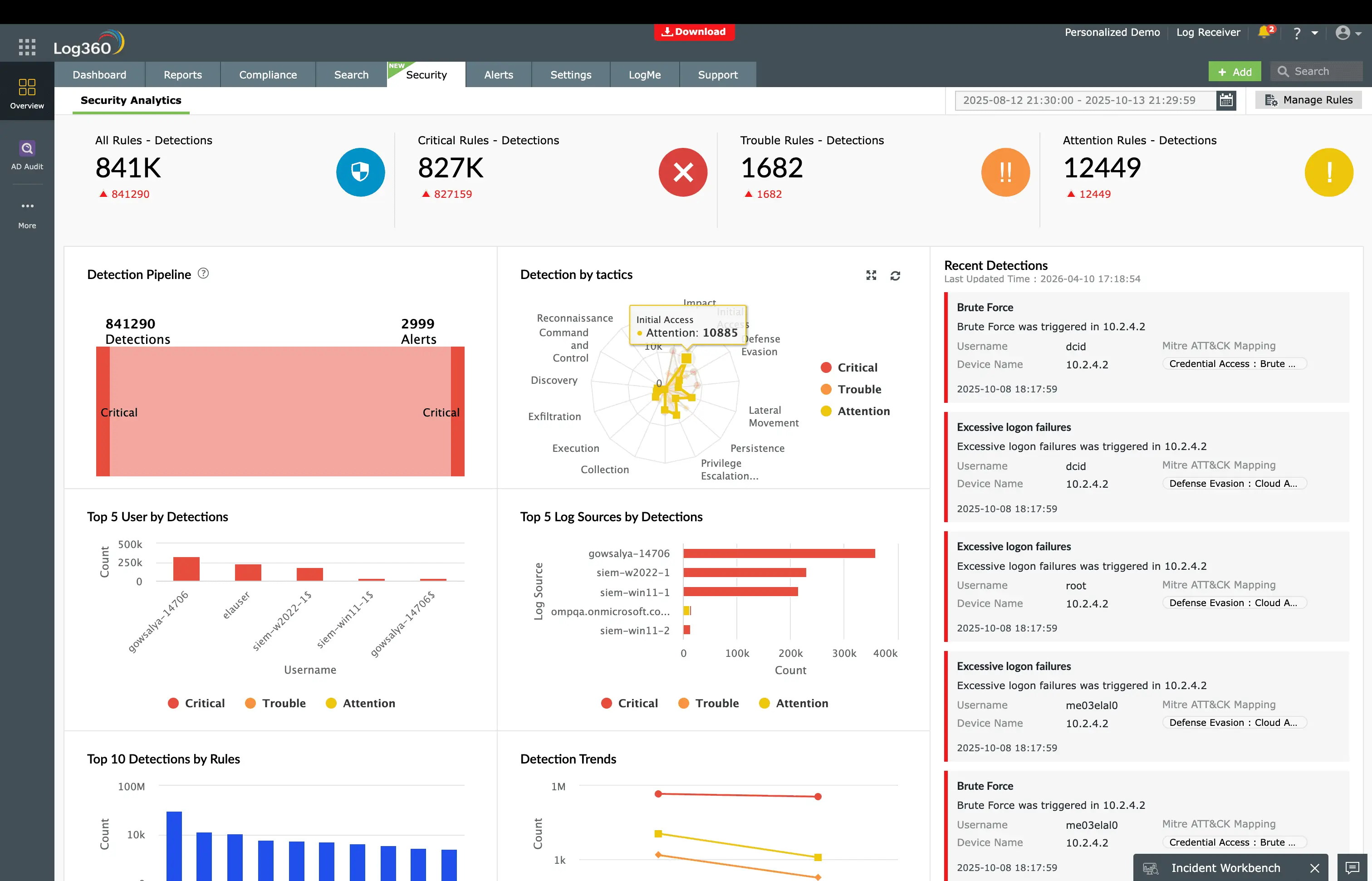Open the user account dropdown
The image size is (1372, 881).
click(1347, 33)
